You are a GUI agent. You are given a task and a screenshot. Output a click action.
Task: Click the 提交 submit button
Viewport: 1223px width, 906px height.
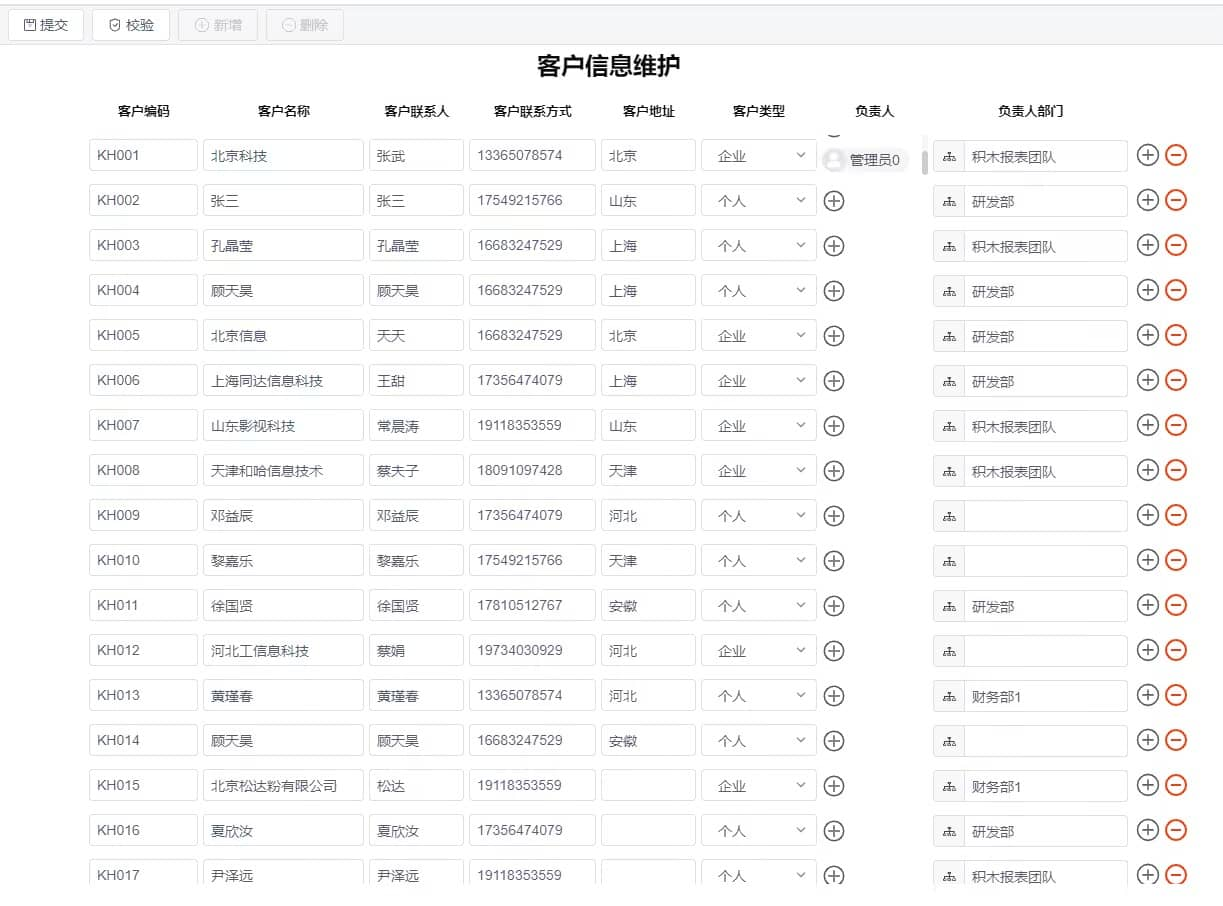coord(46,25)
